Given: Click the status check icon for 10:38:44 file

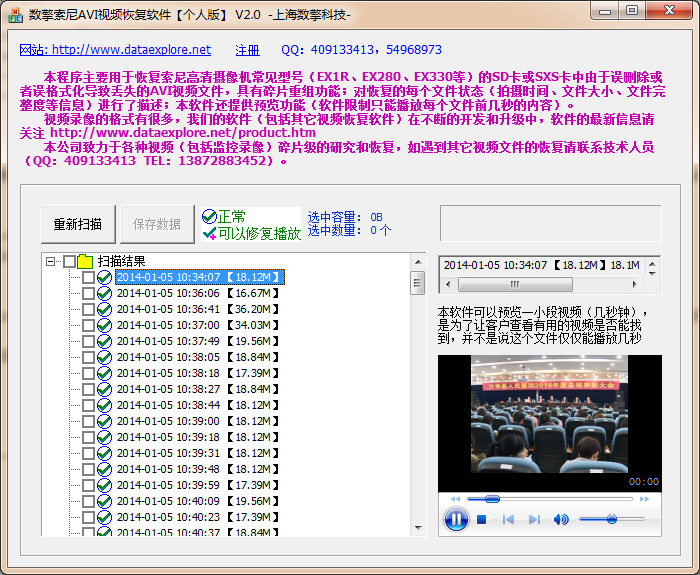Looking at the screenshot, I should 104,405.
